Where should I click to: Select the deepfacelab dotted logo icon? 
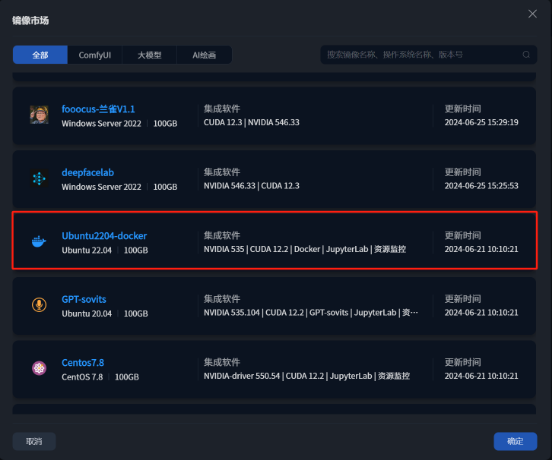click(x=39, y=178)
